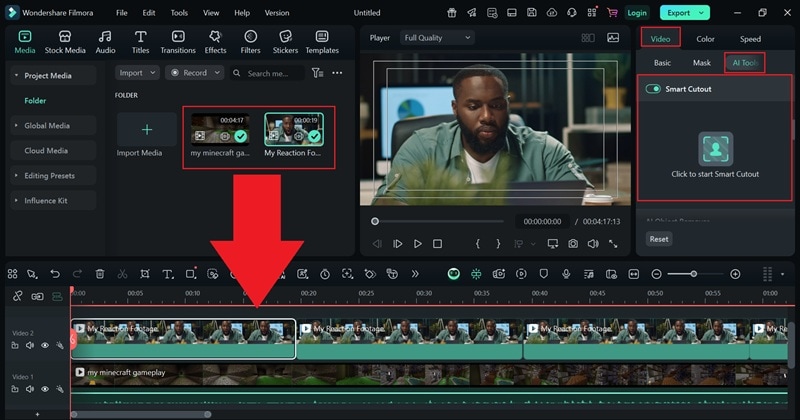
Task: Click the Export button
Action: 685,13
